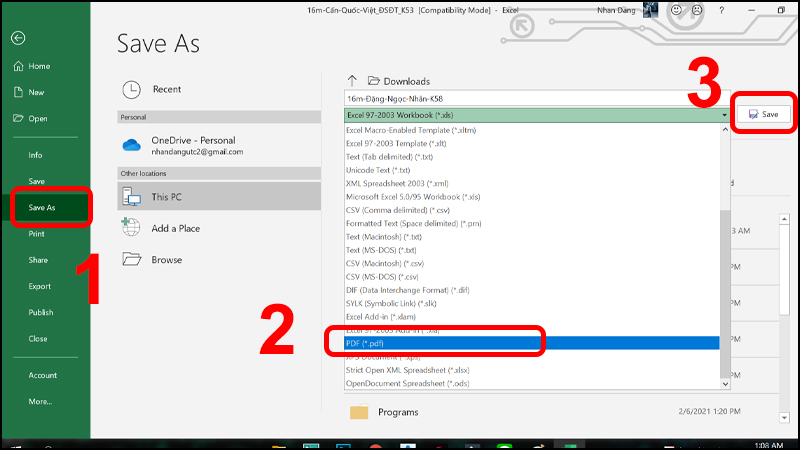The height and width of the screenshot is (450, 800).
Task: Open Browse folder dialog
Action: [166, 259]
